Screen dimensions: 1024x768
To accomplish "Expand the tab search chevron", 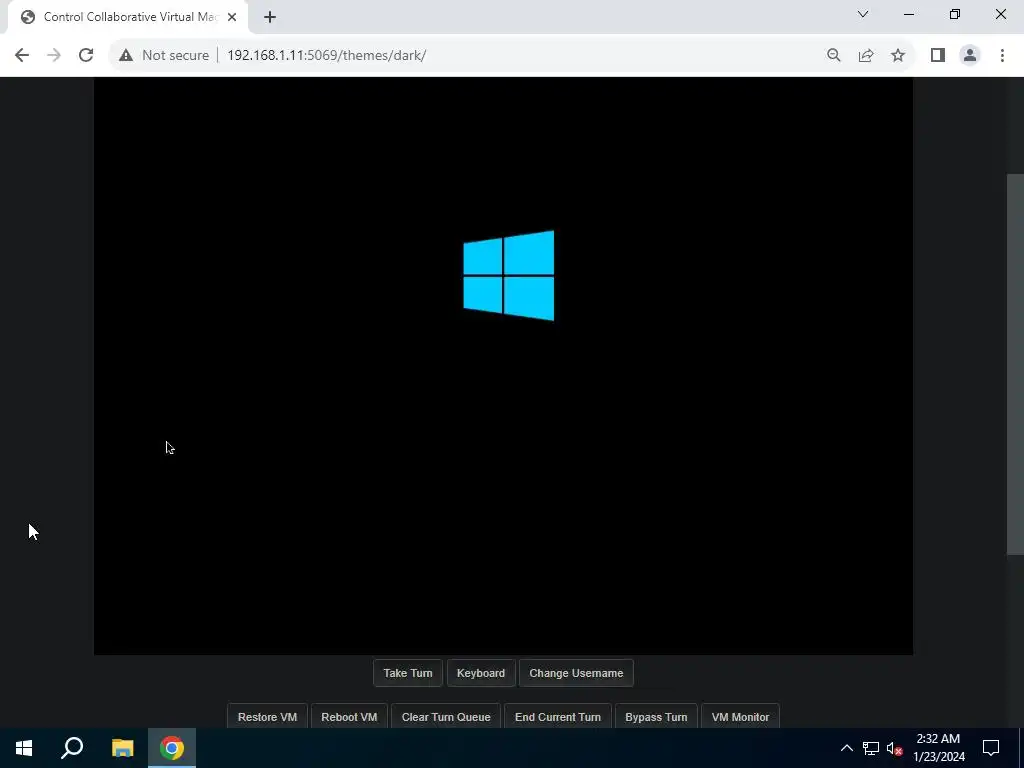I will tap(863, 14).
